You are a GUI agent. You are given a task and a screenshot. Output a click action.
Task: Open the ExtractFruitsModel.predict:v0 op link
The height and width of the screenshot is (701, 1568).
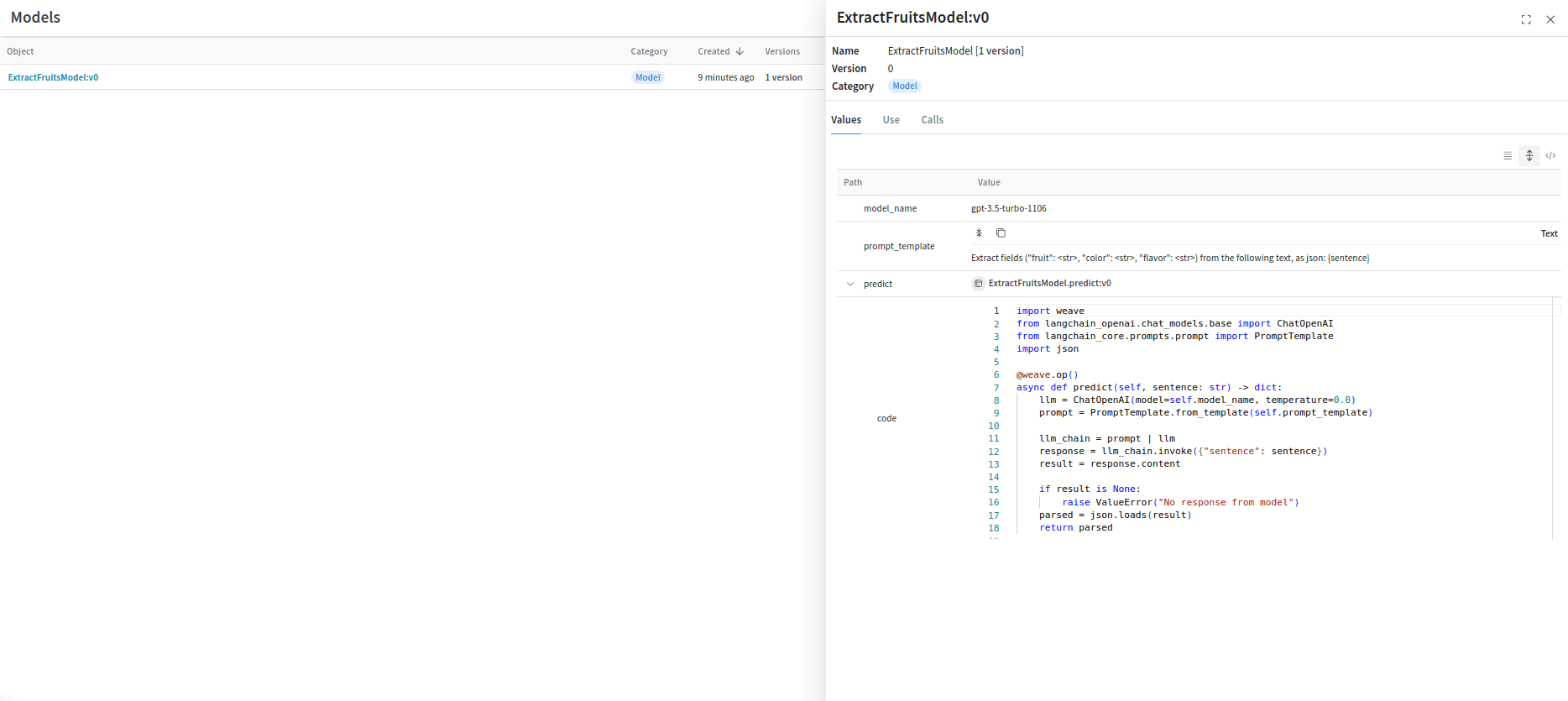click(1049, 283)
